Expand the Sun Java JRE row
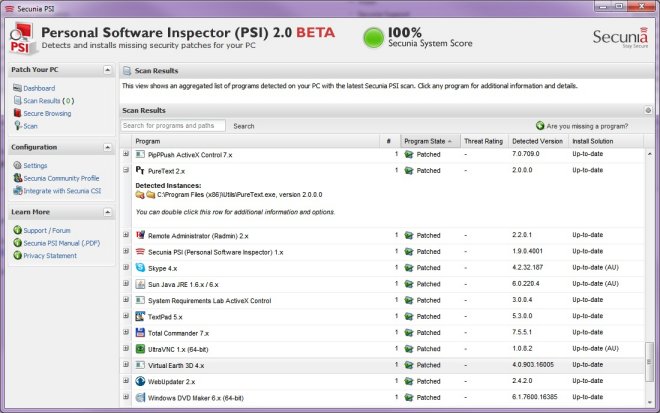Viewport: 660px width, 413px height. coord(126,284)
